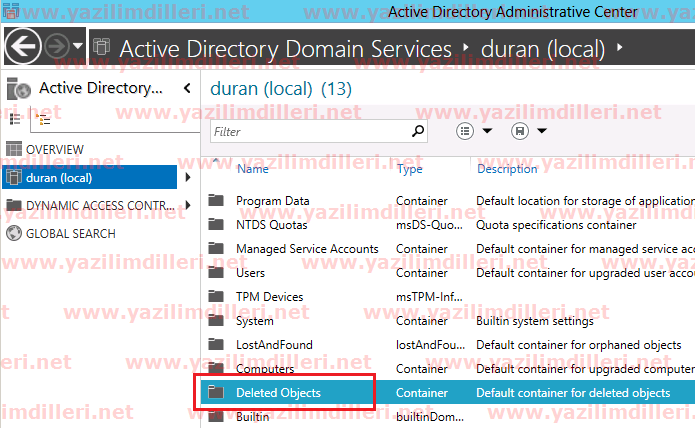Image resolution: width=695 pixels, height=428 pixels.
Task: Switch navigation pane to list view
Action: click(16, 119)
